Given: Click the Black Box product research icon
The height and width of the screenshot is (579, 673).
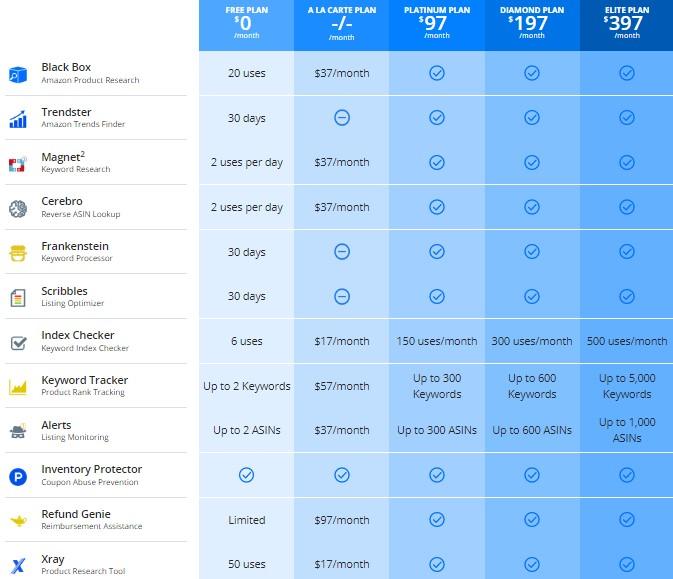Looking at the screenshot, I should pyautogui.click(x=18, y=74).
